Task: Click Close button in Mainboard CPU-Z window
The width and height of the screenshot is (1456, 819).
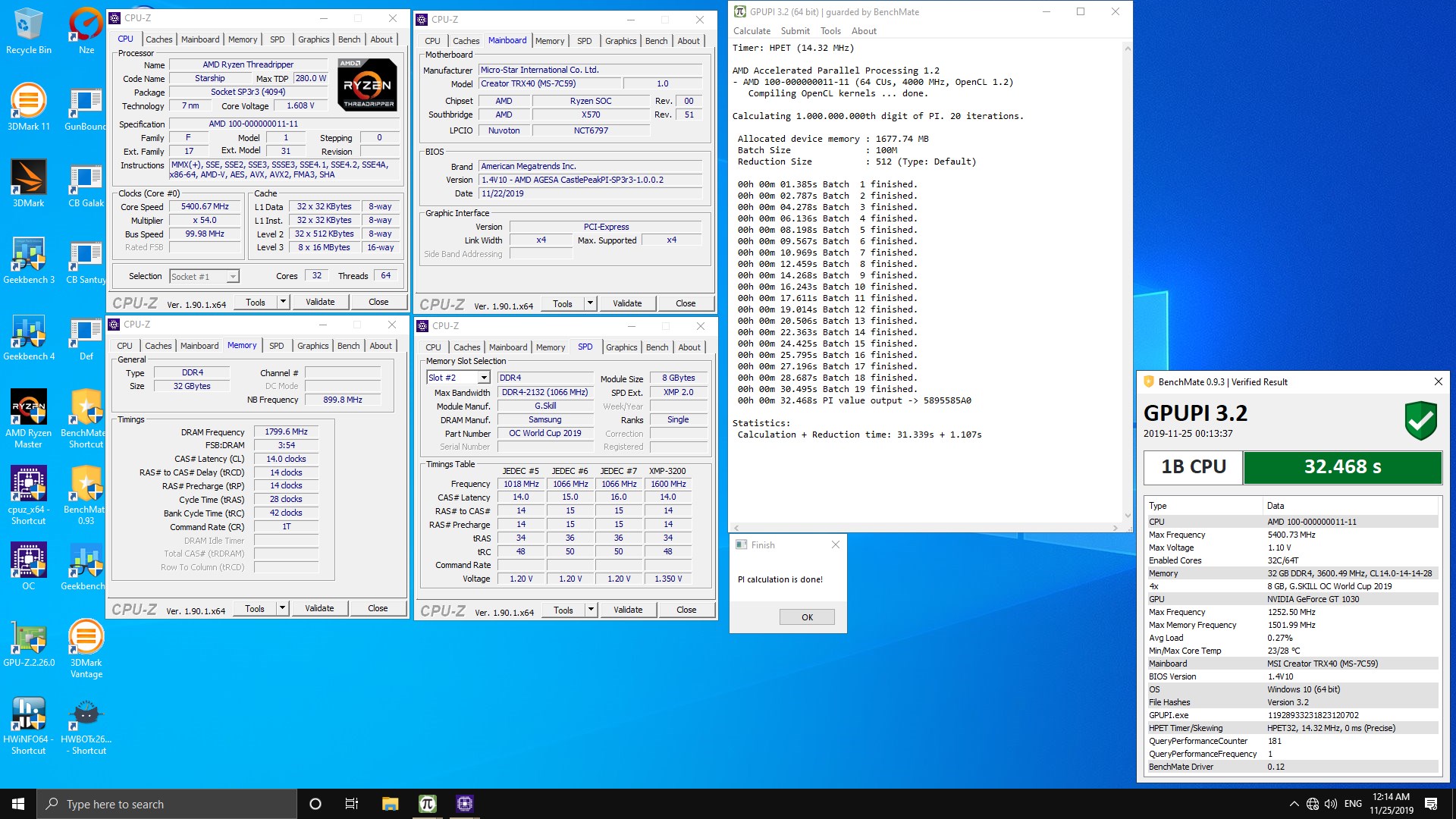Action: click(686, 303)
